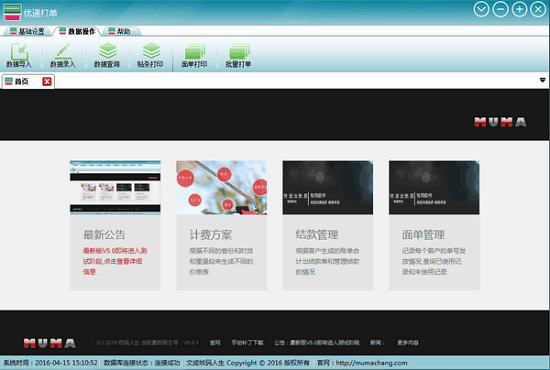The width and height of the screenshot is (550, 370).
Task: Click the MUMA logo in footer
Action: pyautogui.click(x=50, y=343)
